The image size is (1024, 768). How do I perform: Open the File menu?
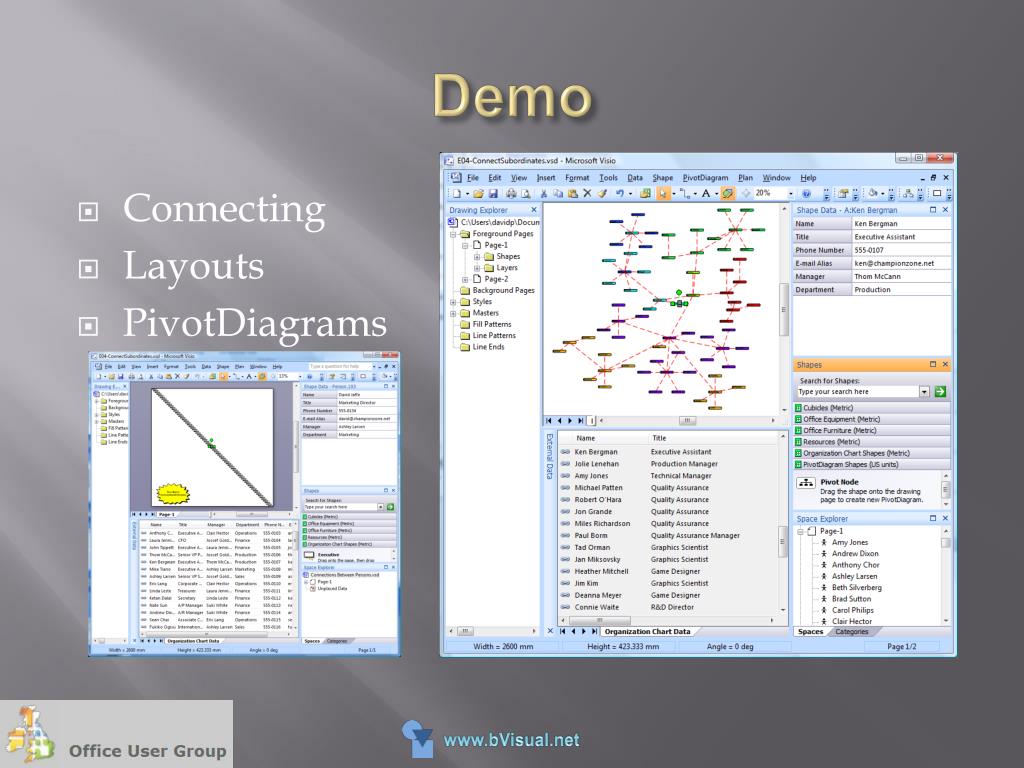coord(473,178)
